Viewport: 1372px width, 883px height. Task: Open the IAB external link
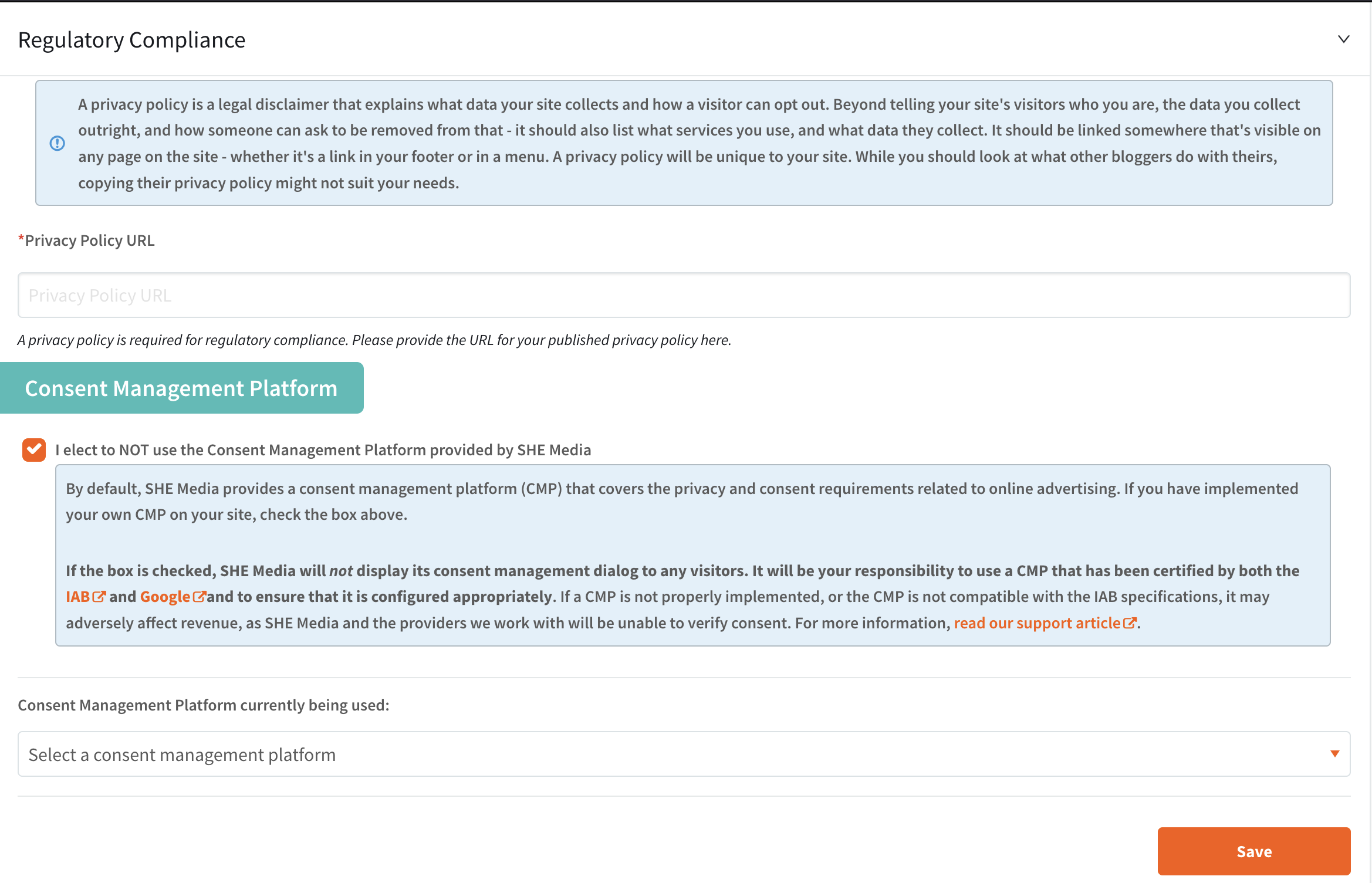point(86,597)
